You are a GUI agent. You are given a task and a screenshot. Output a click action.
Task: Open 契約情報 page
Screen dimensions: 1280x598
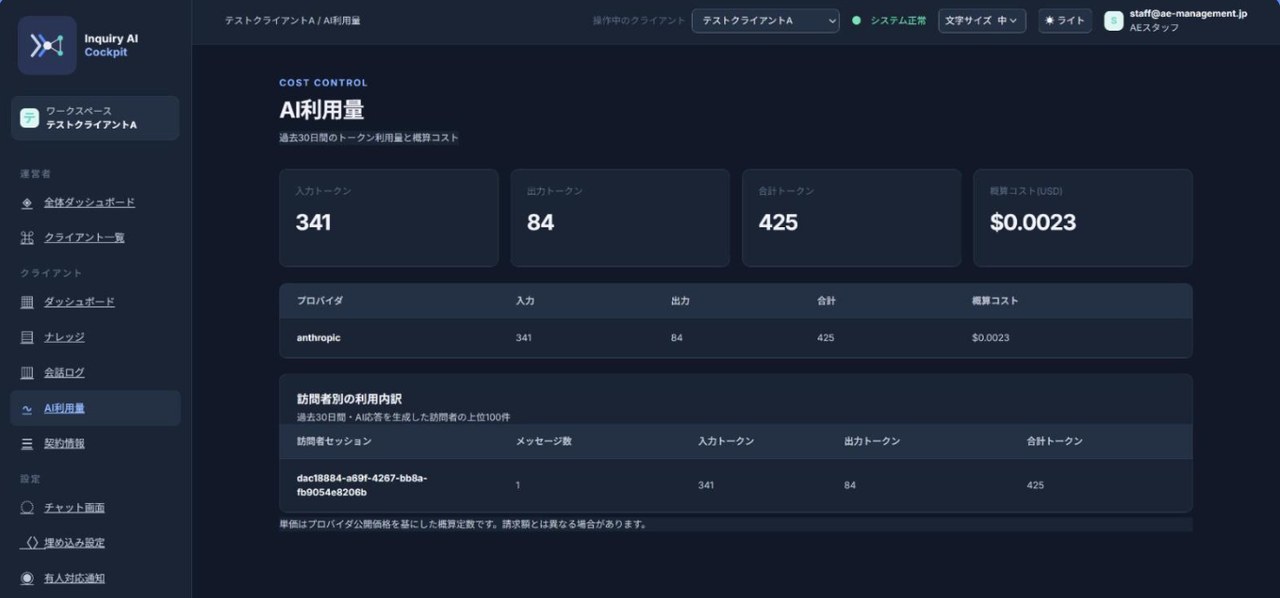(64, 444)
